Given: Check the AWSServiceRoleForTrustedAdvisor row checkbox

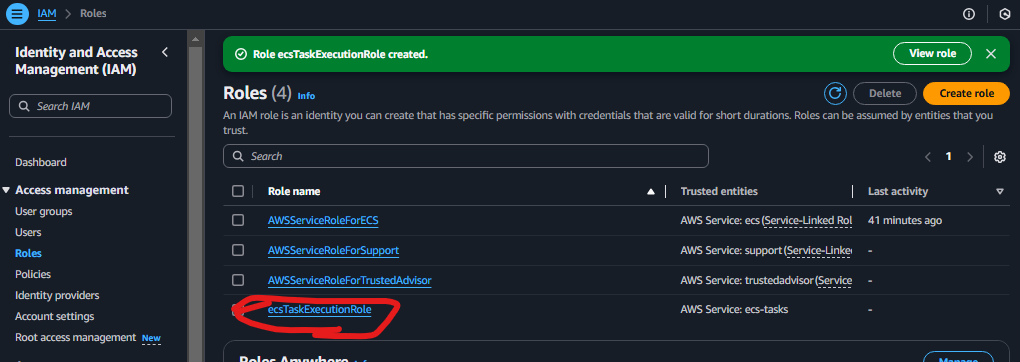Looking at the screenshot, I should (238, 280).
